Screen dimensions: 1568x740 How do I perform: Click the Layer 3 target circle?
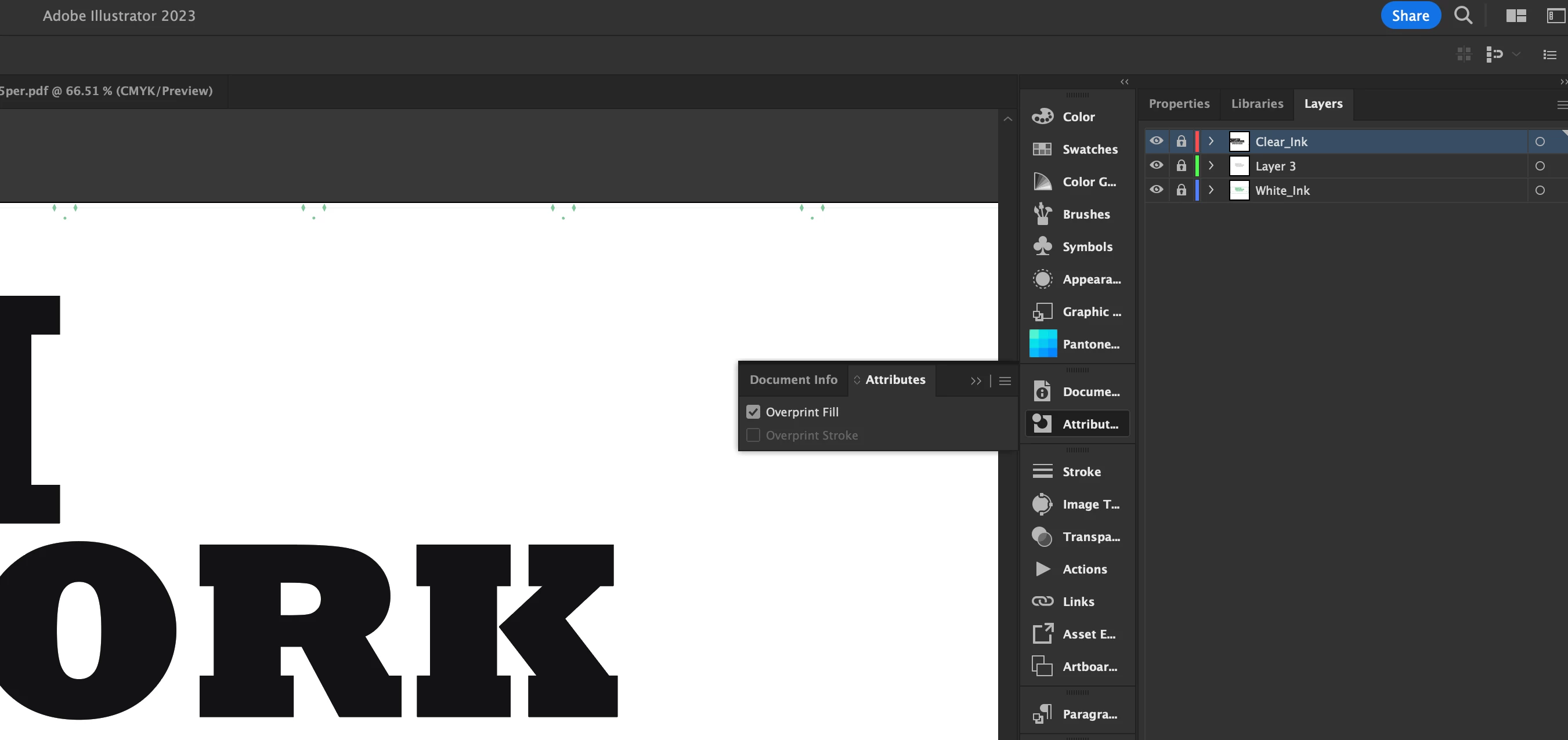(1540, 165)
